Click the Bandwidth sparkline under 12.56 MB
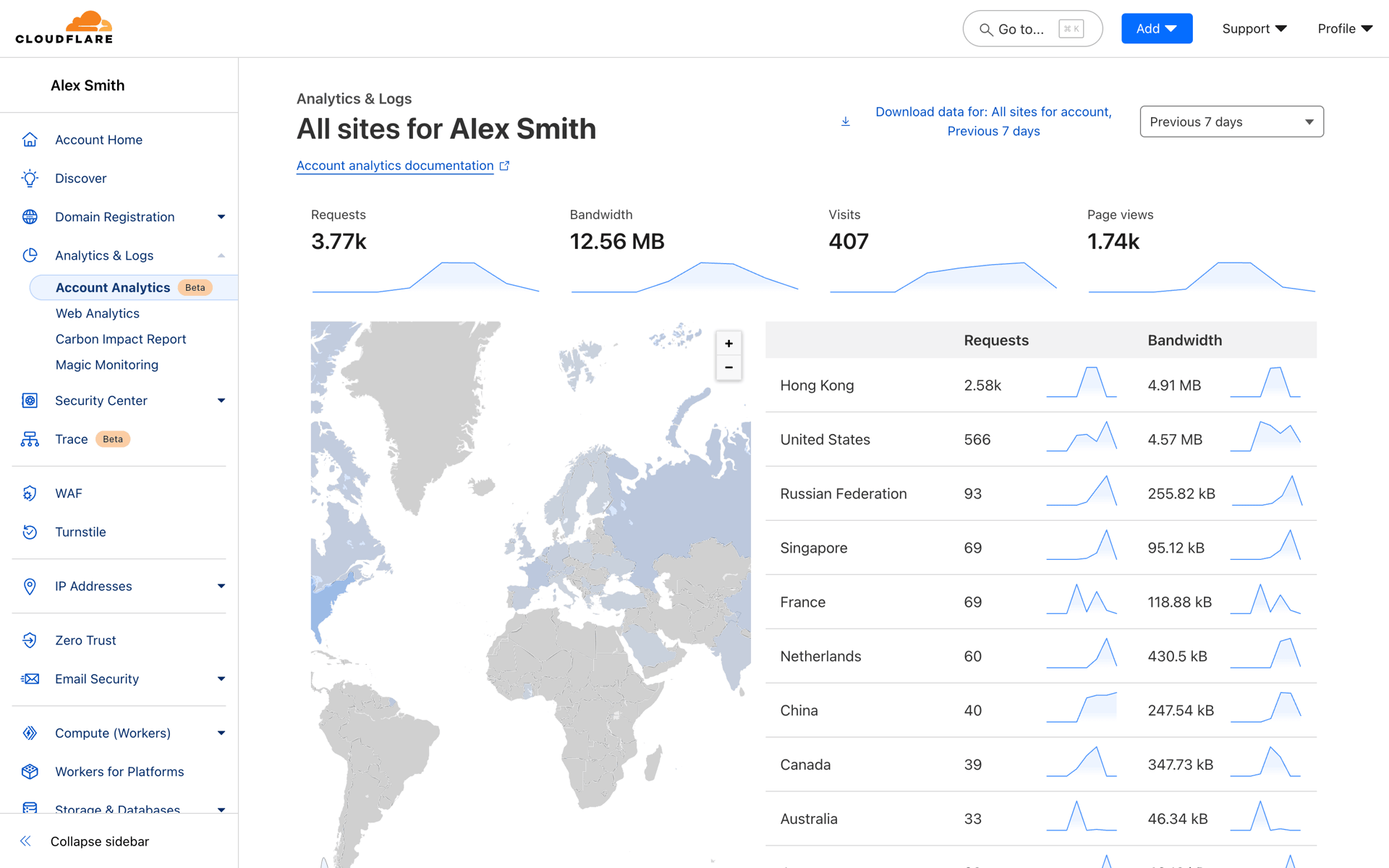1389x868 pixels. [x=684, y=277]
